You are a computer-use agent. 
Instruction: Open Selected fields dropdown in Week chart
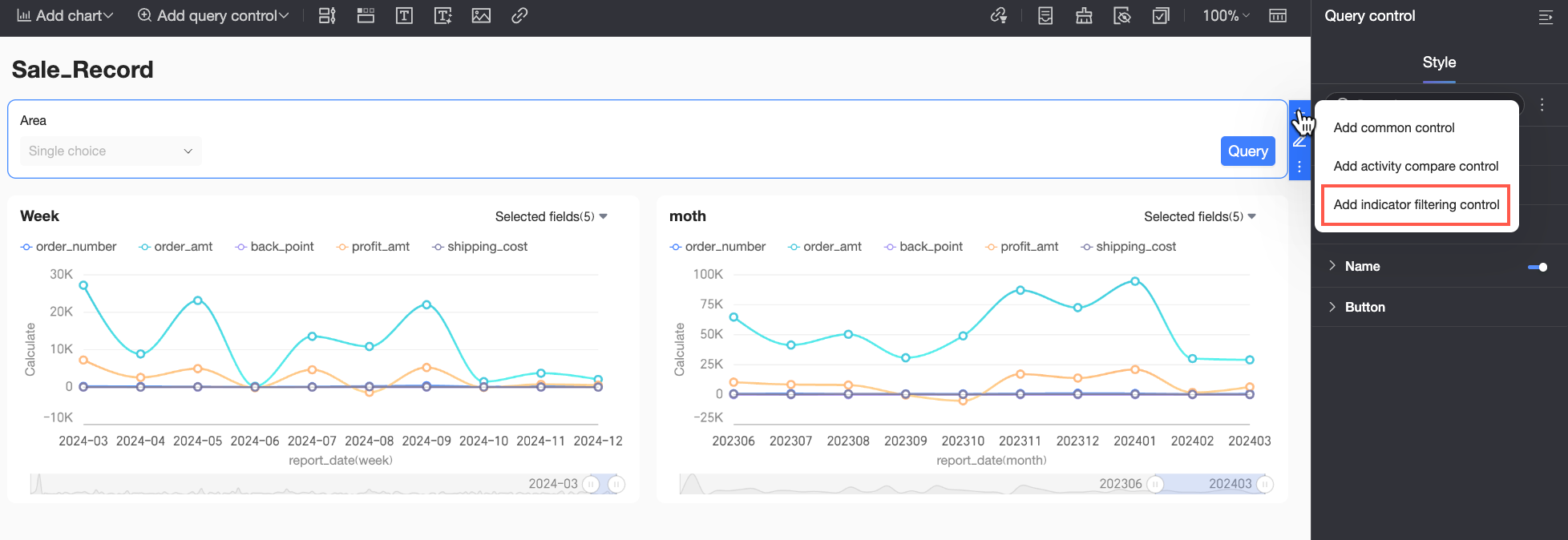(551, 216)
